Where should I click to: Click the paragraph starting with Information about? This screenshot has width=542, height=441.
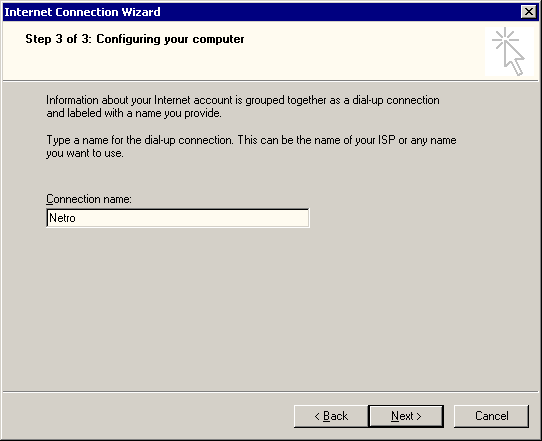click(x=243, y=106)
